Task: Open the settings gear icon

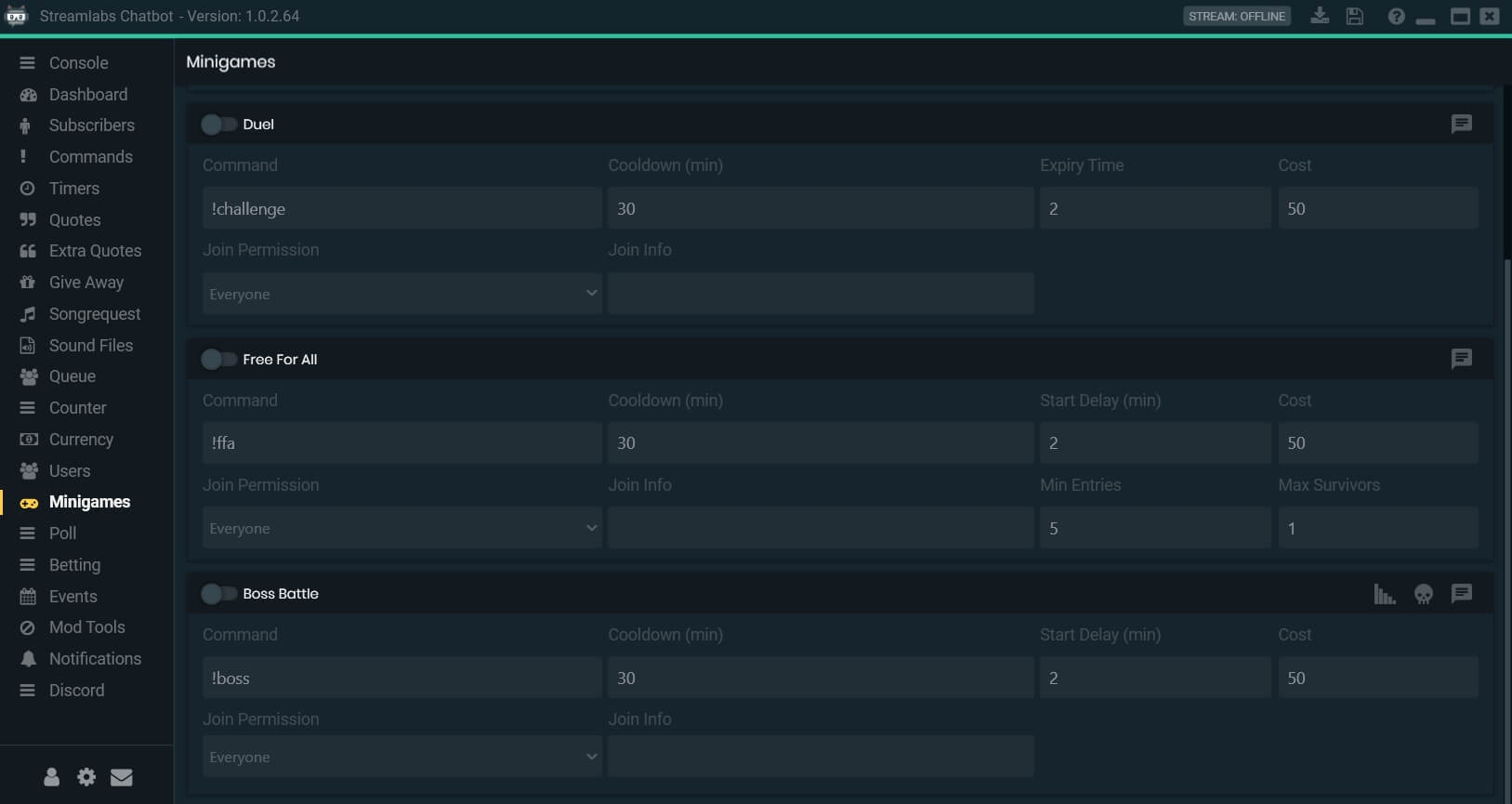Action: (x=86, y=777)
